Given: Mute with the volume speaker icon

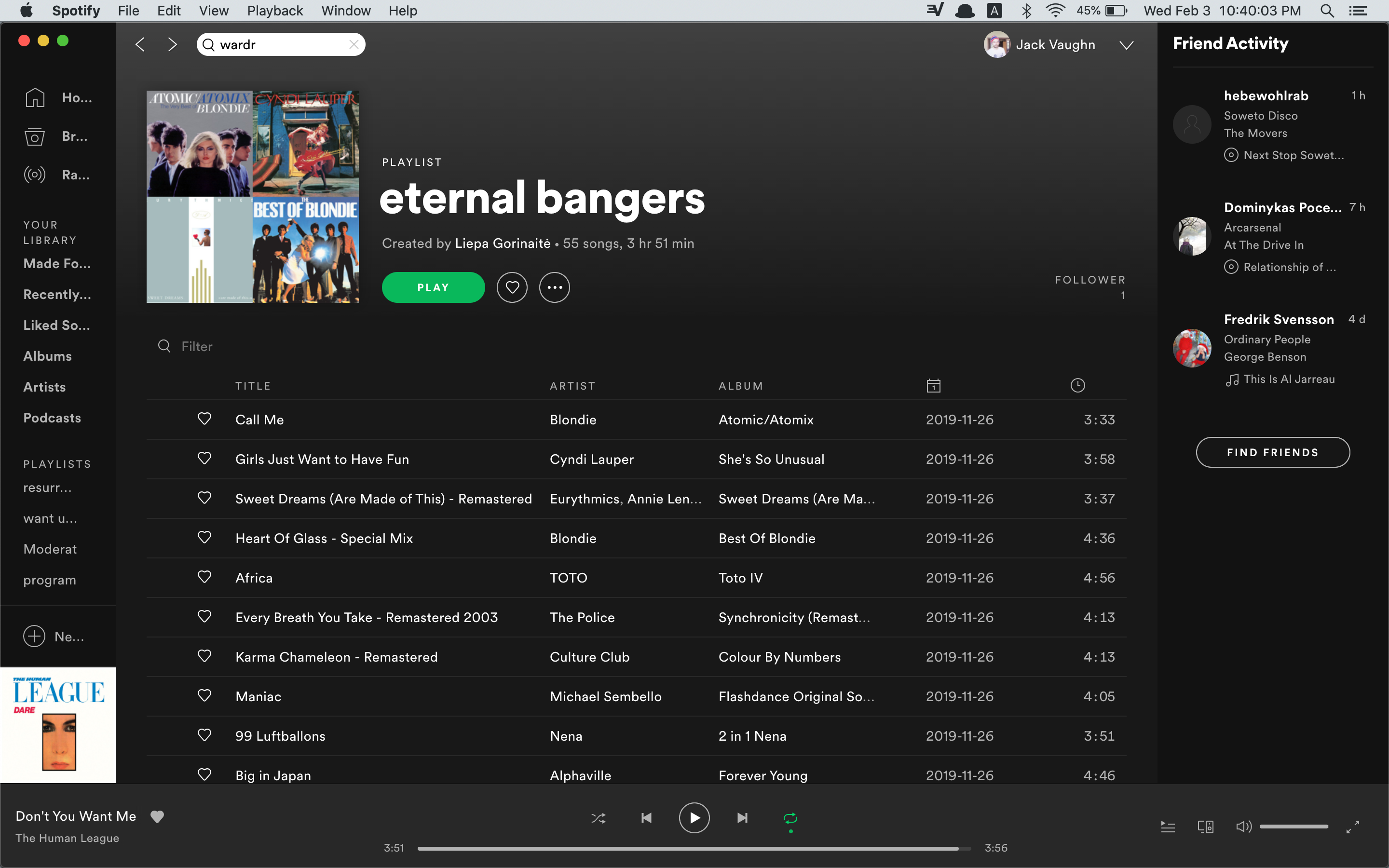Looking at the screenshot, I should [1243, 827].
